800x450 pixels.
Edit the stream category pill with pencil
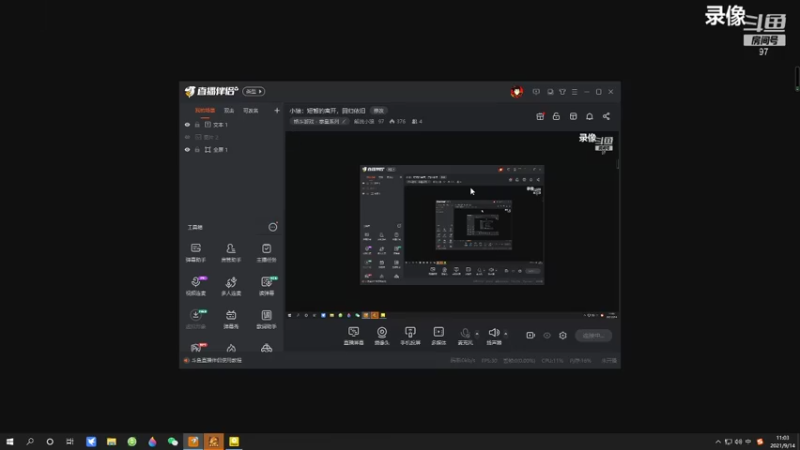point(320,121)
